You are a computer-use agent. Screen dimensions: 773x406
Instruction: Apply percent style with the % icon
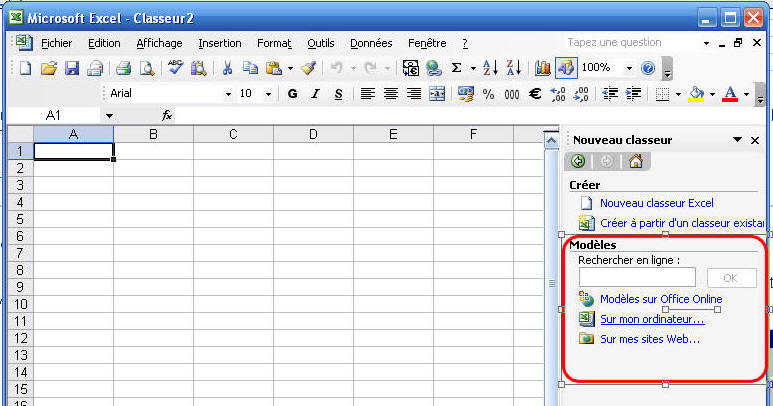(x=488, y=94)
